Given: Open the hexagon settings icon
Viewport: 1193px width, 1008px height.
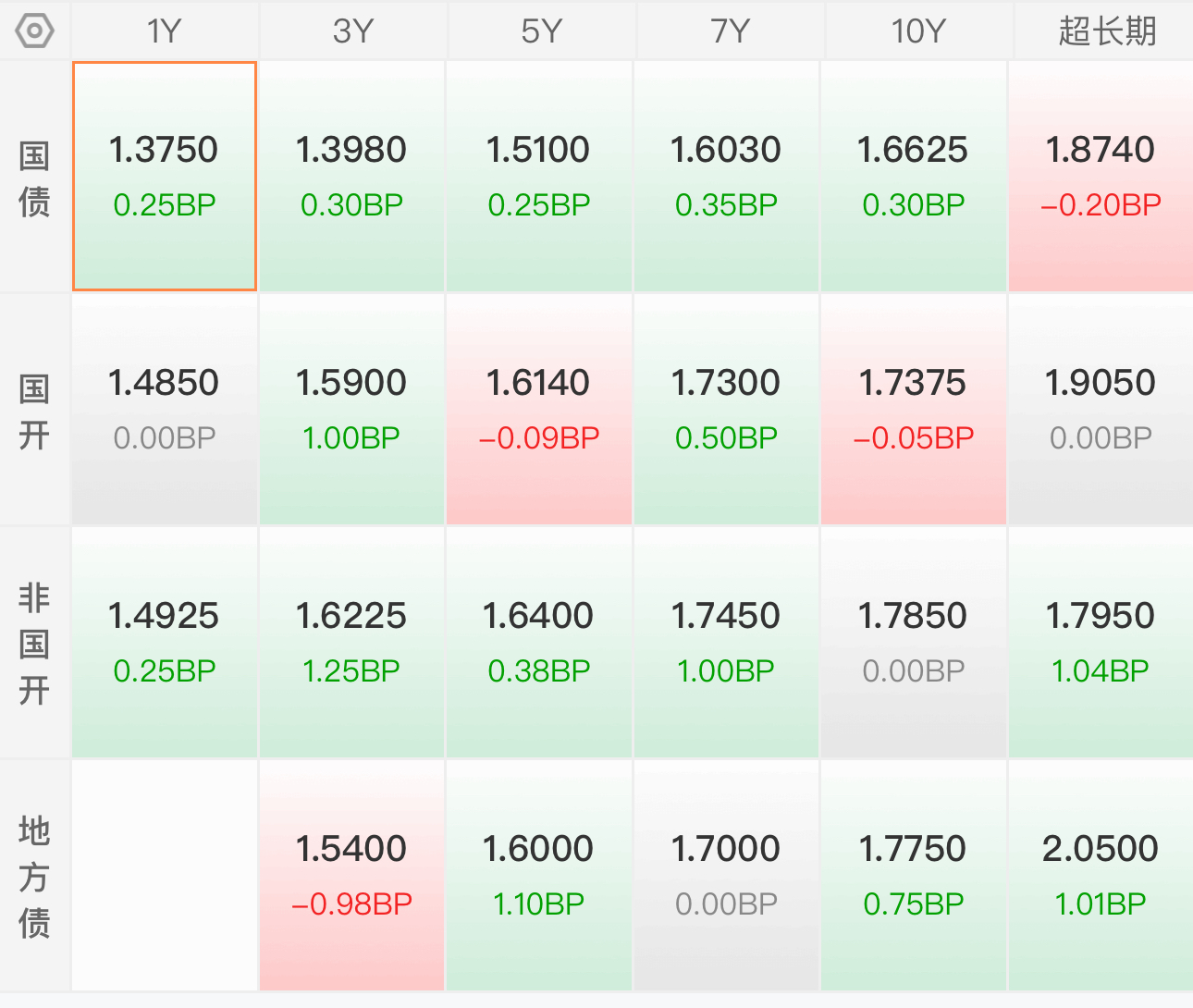Looking at the screenshot, I should [34, 31].
